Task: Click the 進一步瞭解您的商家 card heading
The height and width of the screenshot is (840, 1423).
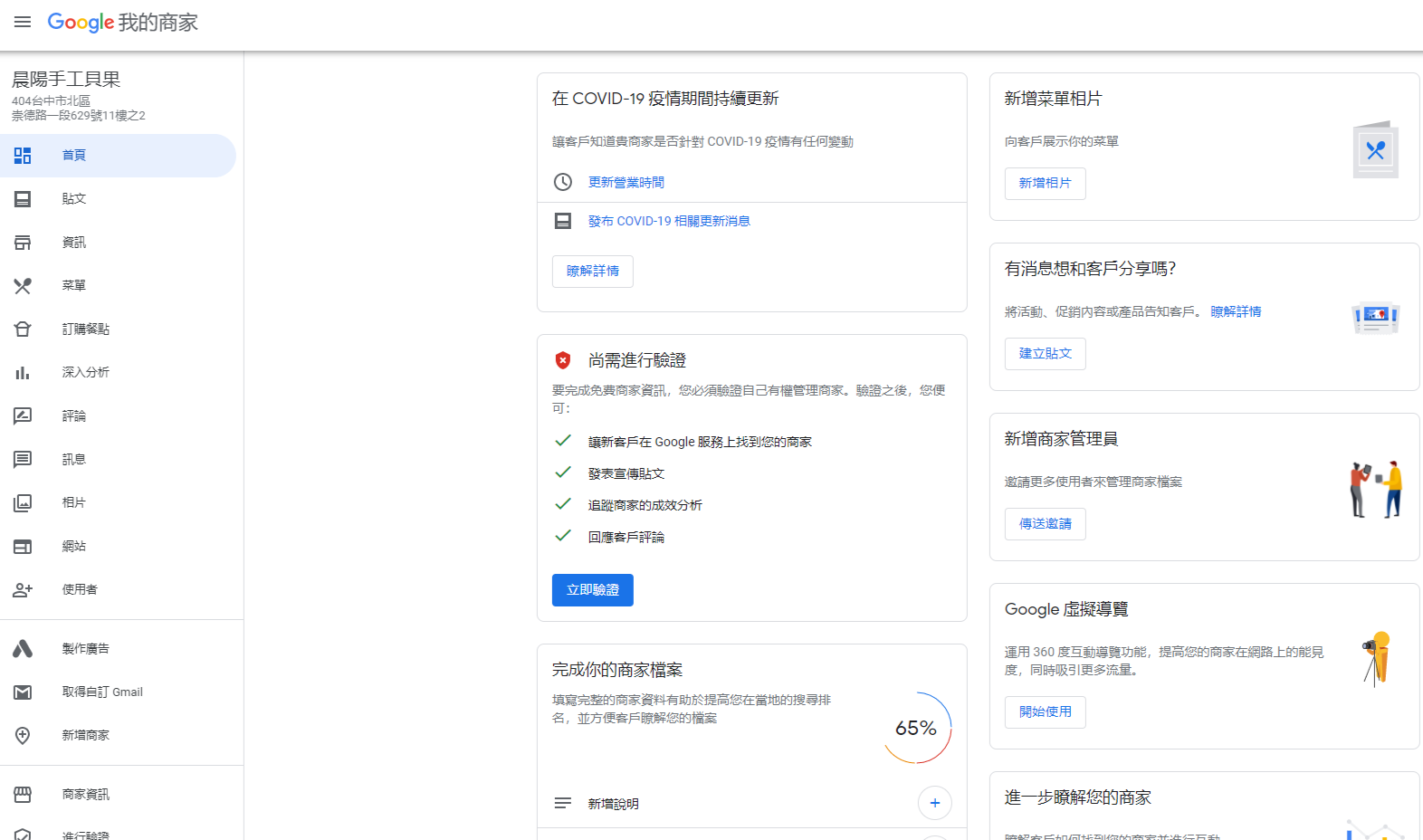Action: (x=1078, y=797)
